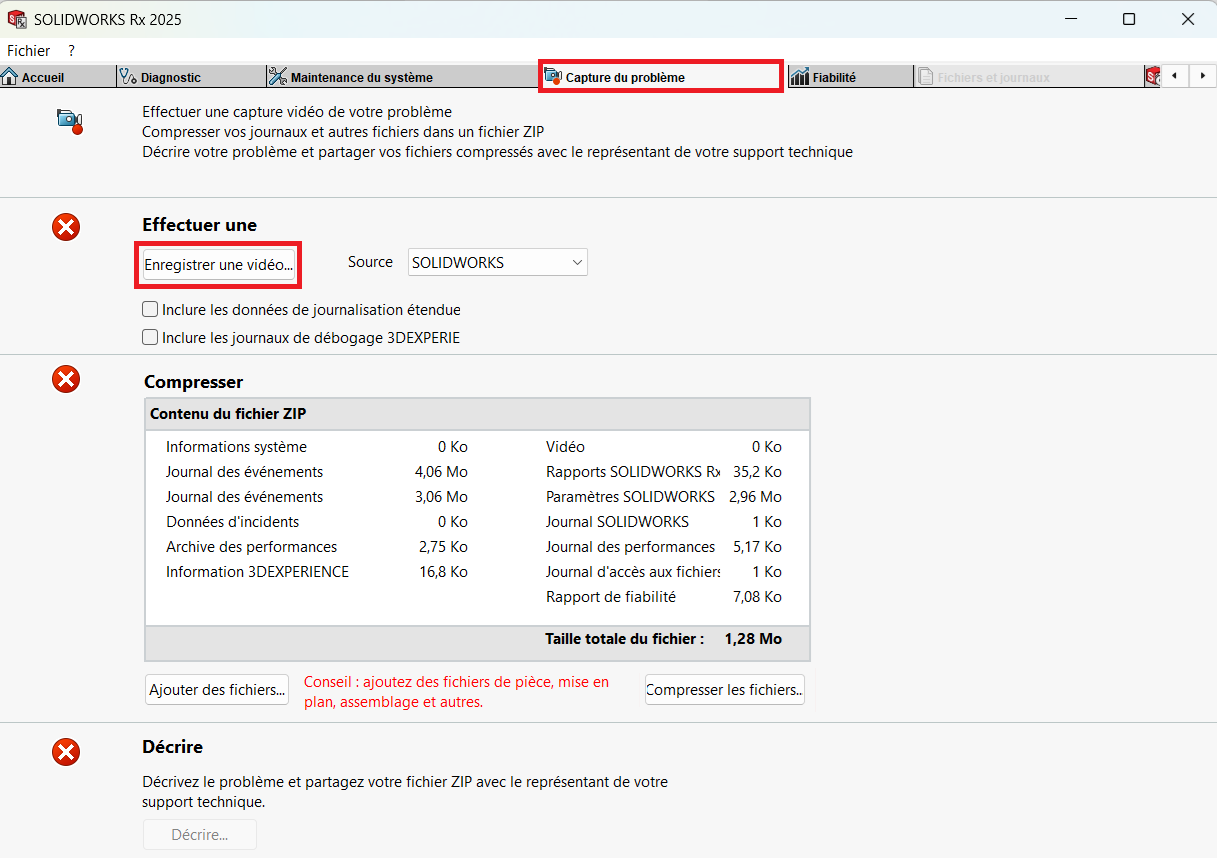The width and height of the screenshot is (1217, 858).
Task: Select Archive des performances entry
Action: 317,547
